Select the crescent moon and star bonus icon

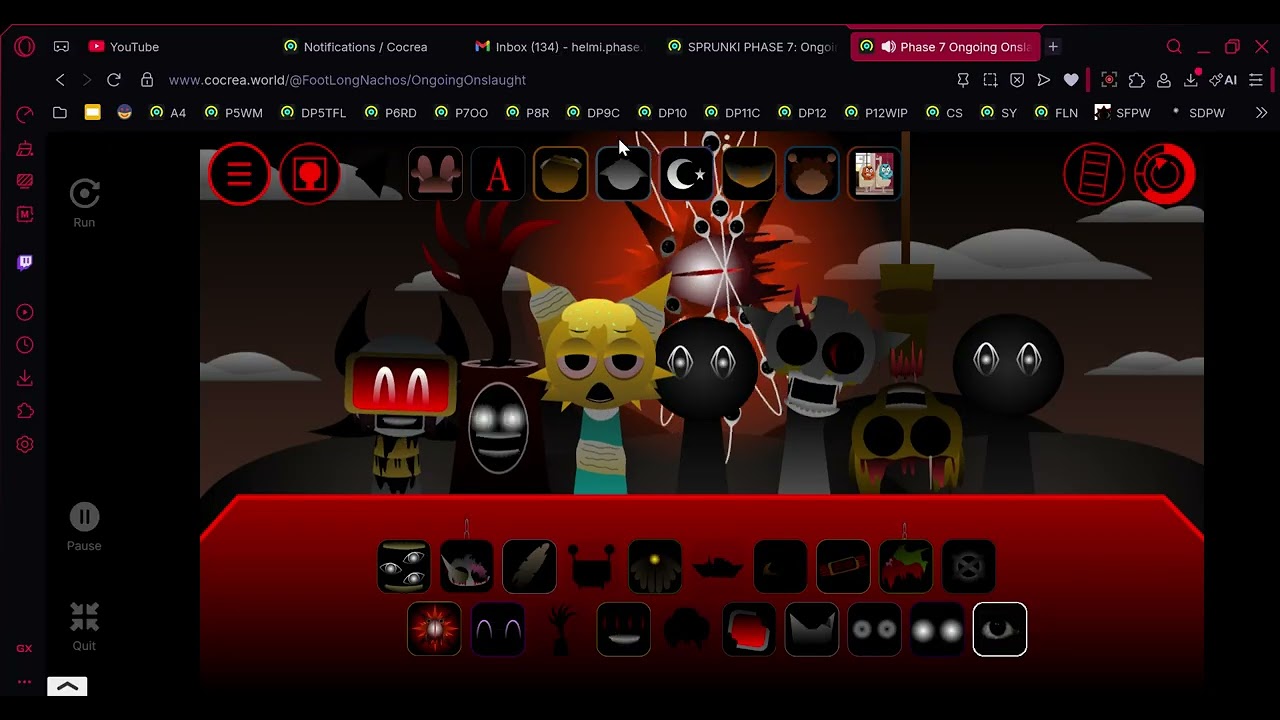(x=686, y=174)
